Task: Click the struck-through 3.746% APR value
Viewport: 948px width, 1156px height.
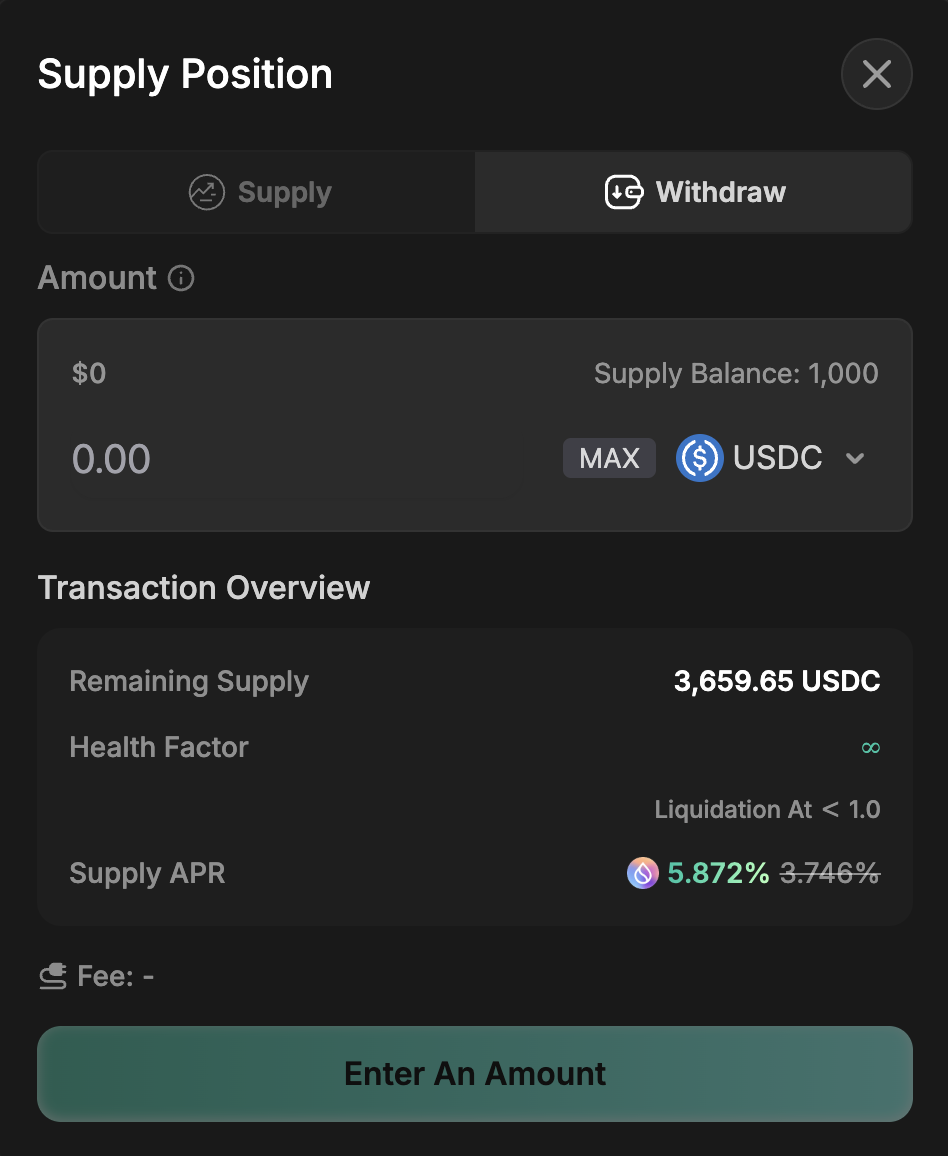Action: click(x=829, y=873)
